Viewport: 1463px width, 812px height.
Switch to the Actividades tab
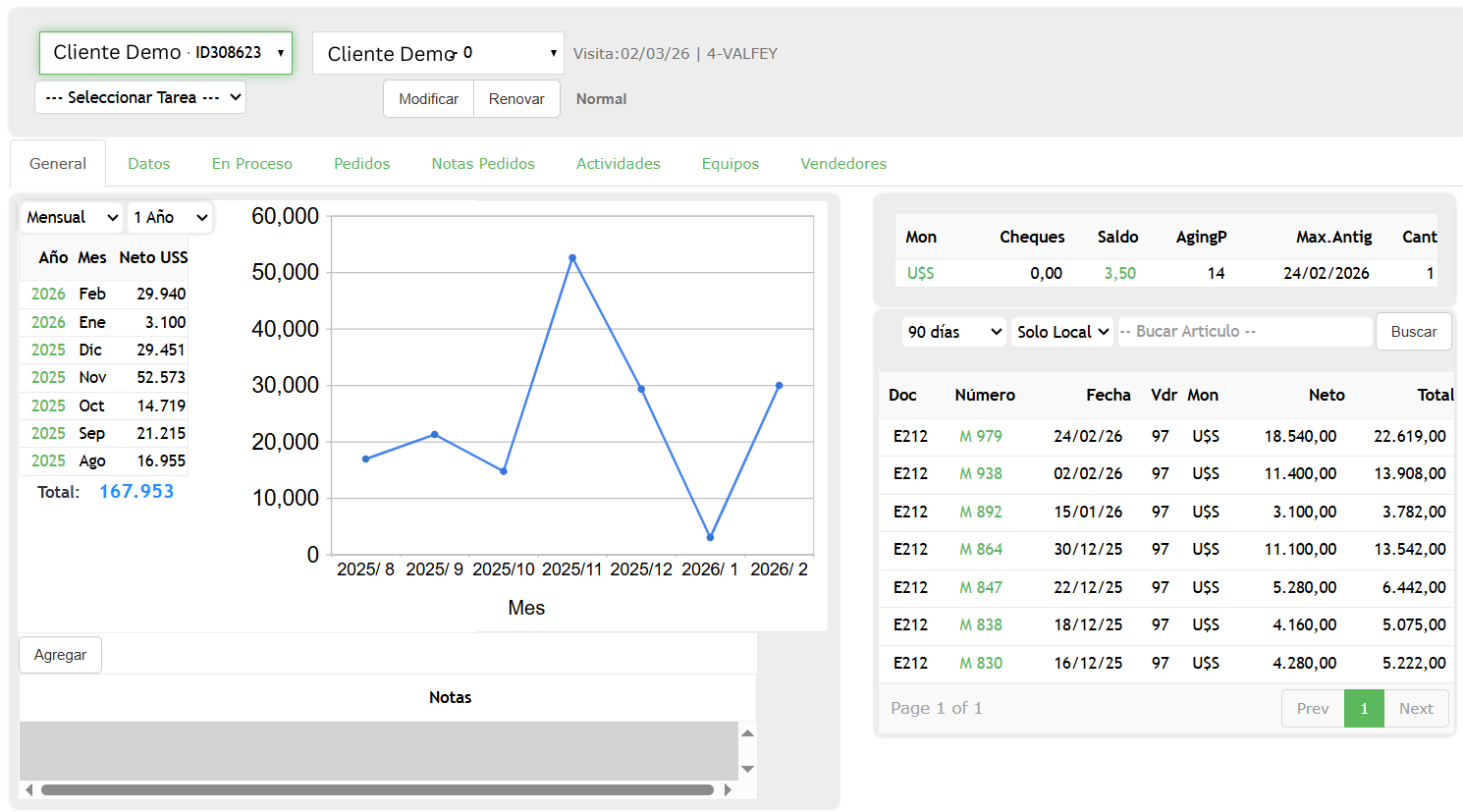tap(618, 163)
